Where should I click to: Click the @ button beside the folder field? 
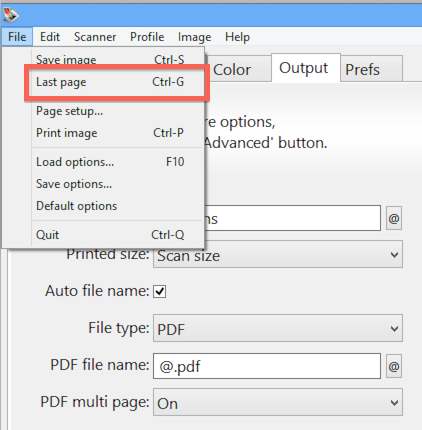394,218
